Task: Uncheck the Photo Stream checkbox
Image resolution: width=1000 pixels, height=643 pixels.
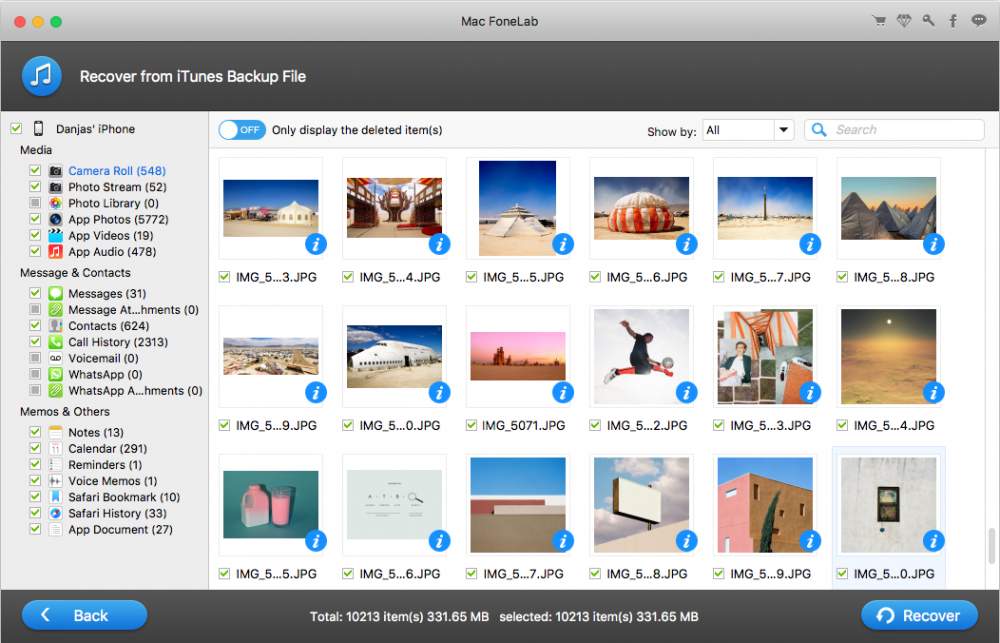Action: (35, 187)
